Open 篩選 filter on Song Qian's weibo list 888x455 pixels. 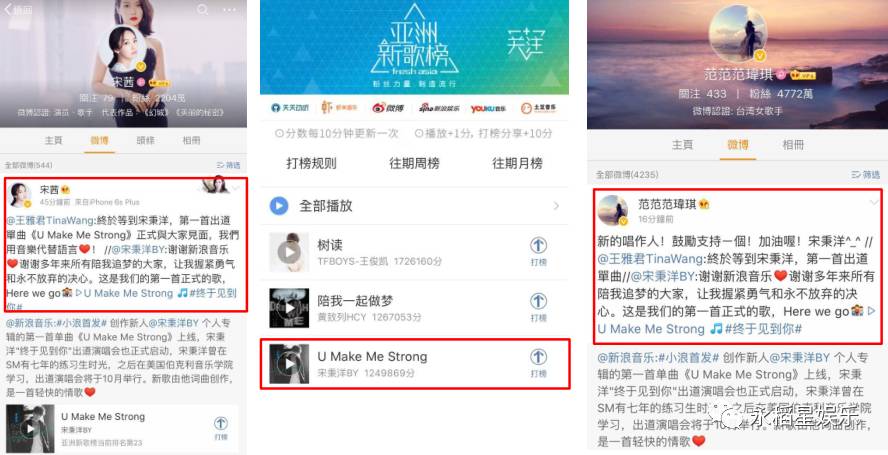[x=228, y=165]
